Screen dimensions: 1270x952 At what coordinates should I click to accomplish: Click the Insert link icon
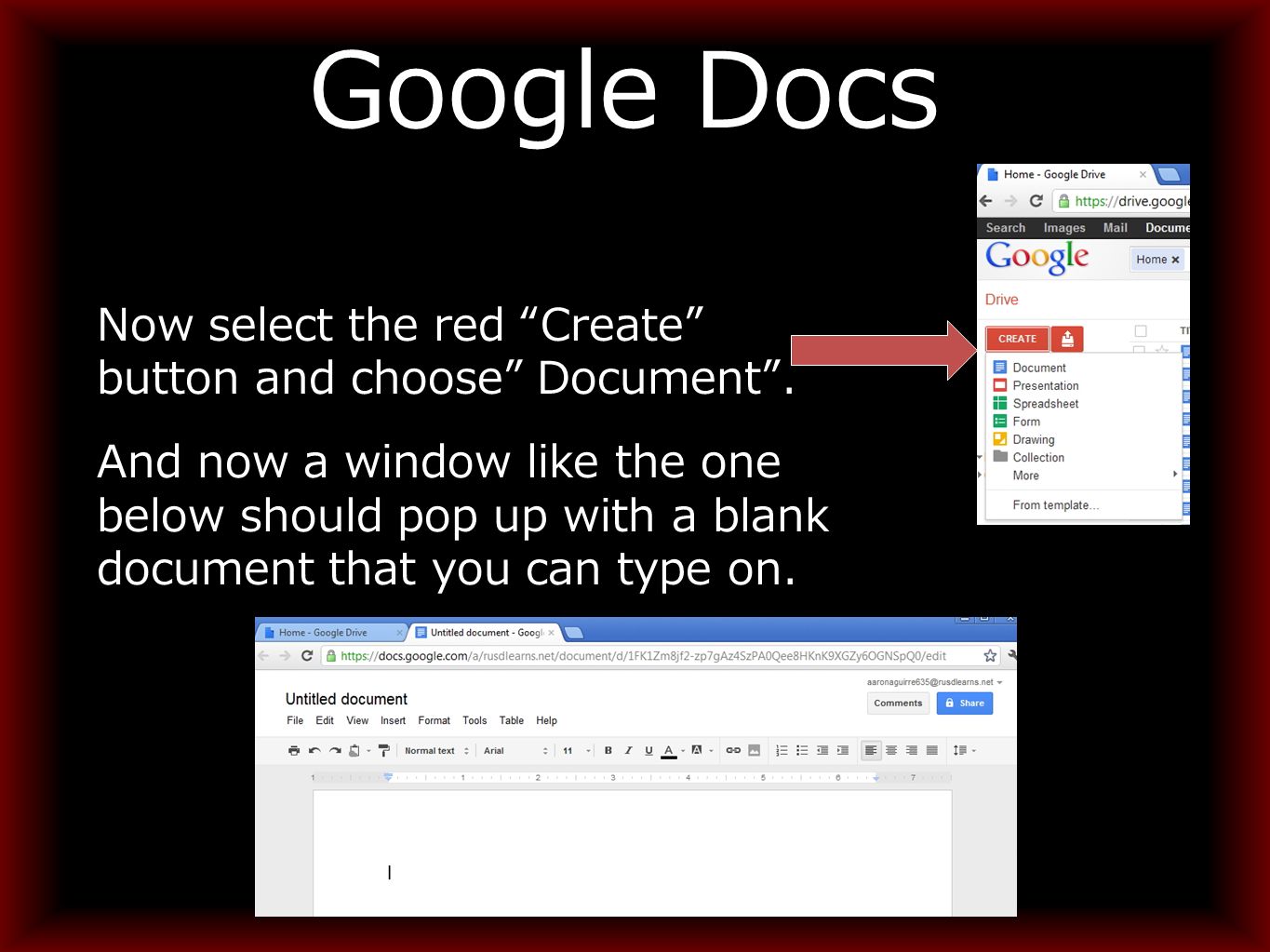(x=733, y=750)
